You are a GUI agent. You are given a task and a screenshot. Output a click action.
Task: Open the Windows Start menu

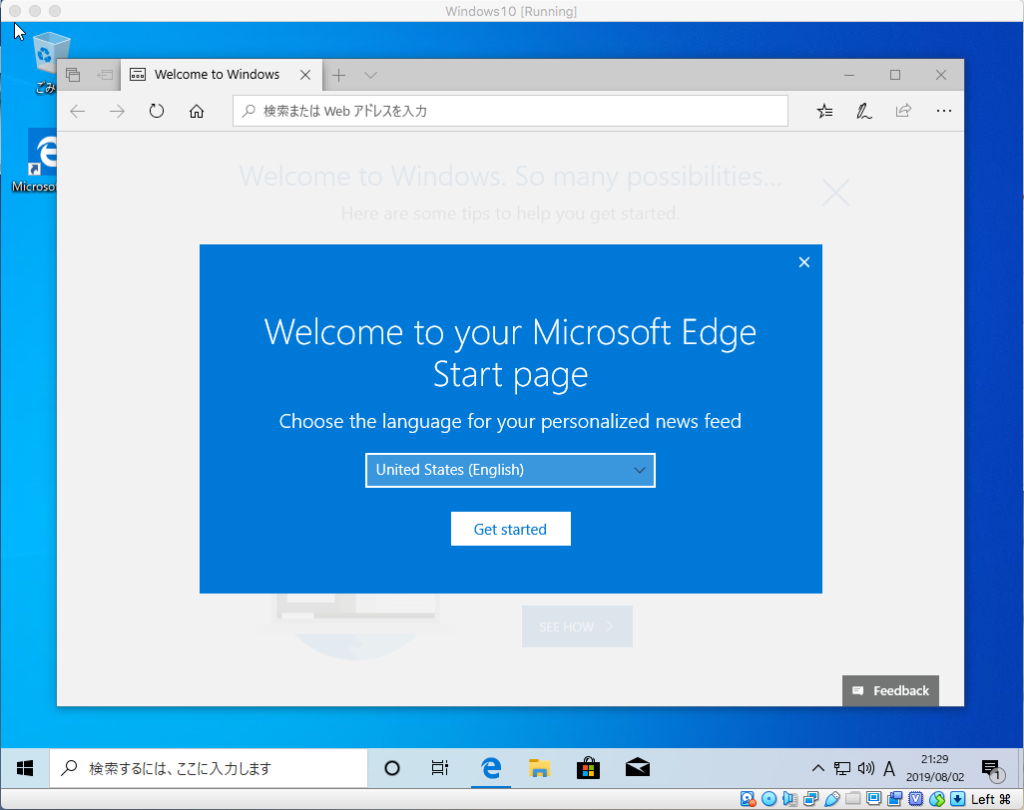coord(25,768)
